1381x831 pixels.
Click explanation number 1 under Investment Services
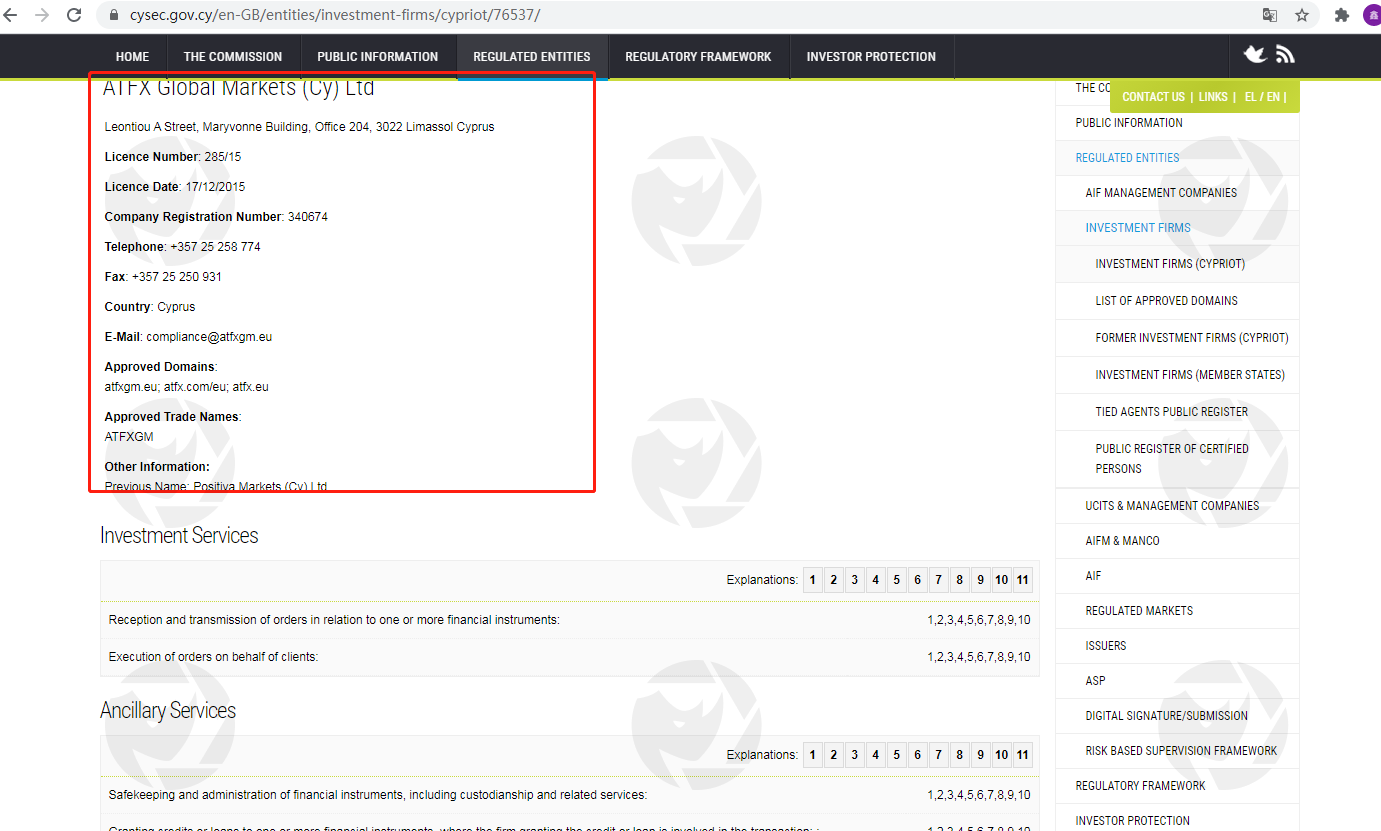tap(813, 580)
